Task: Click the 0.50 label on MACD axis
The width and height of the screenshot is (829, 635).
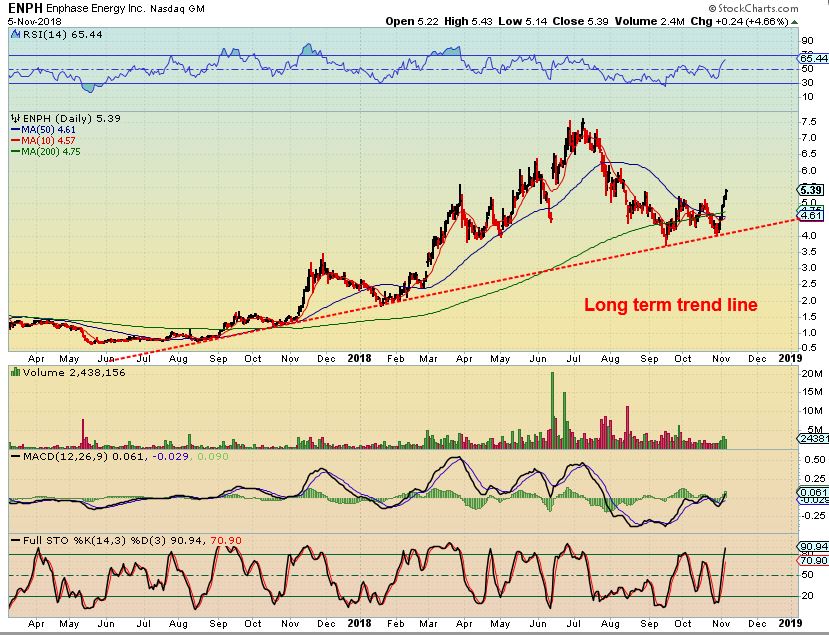Action: click(814, 459)
